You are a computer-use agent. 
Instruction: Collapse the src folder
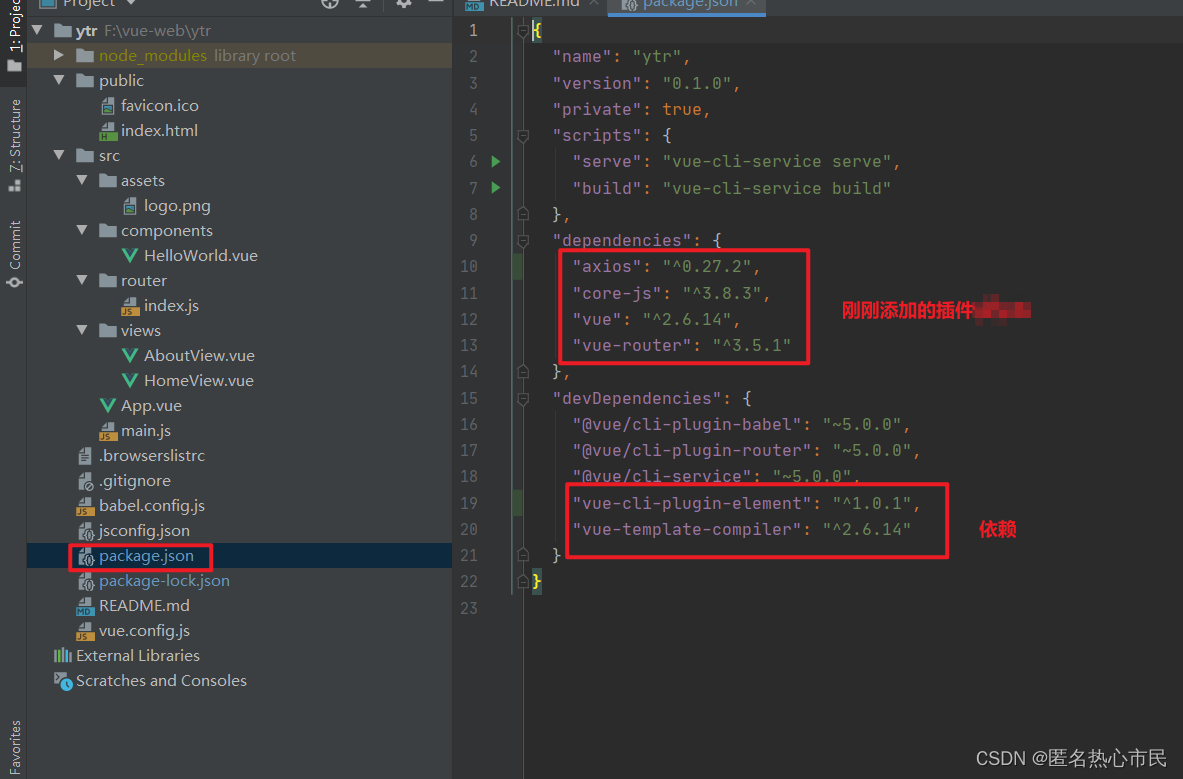coord(59,155)
